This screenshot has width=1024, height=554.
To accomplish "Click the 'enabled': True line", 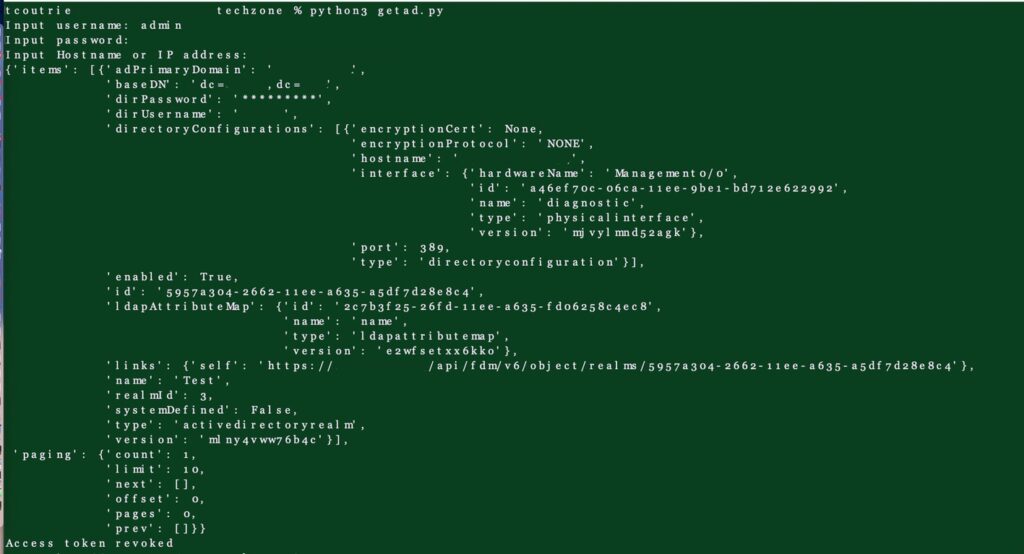I will 172,277.
